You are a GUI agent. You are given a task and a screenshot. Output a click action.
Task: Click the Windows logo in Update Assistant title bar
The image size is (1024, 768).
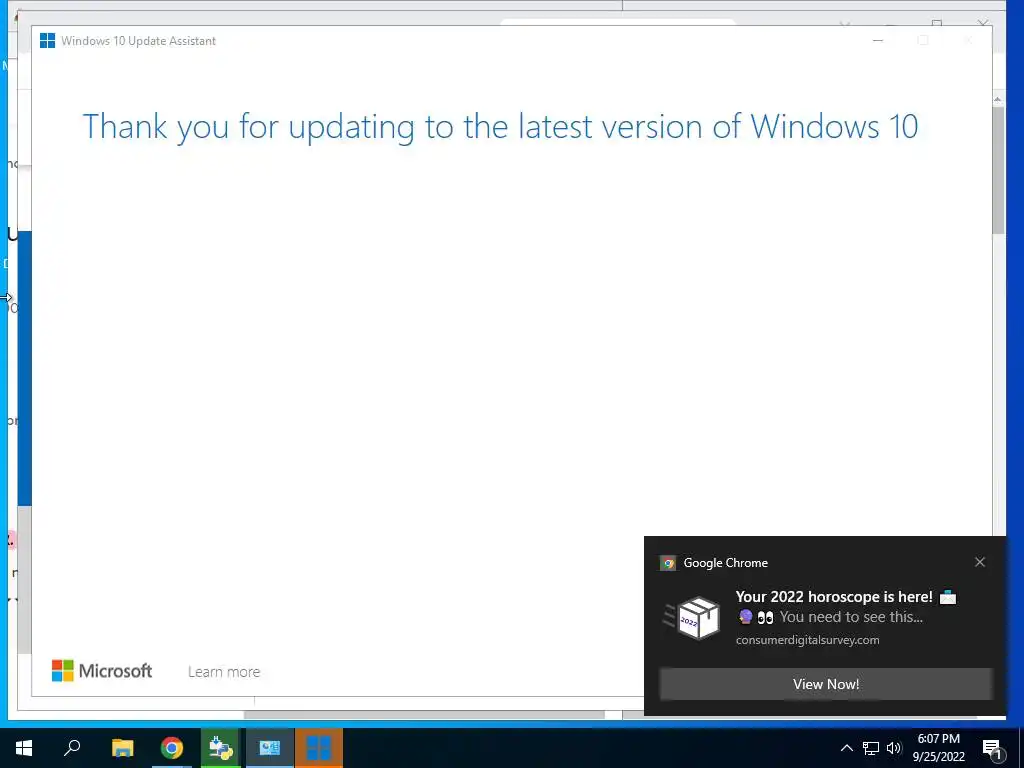(x=47, y=40)
